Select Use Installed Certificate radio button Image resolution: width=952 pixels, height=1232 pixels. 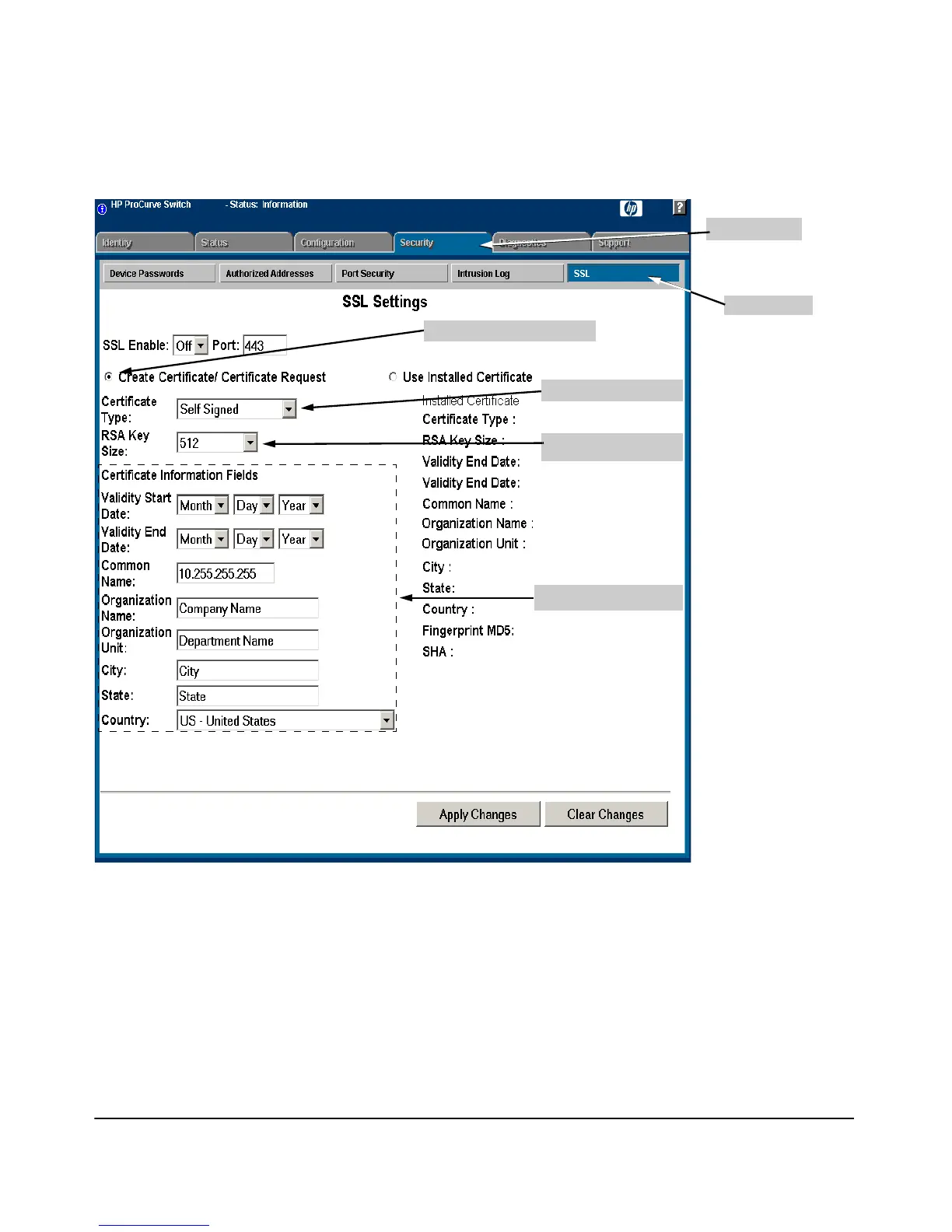point(393,376)
